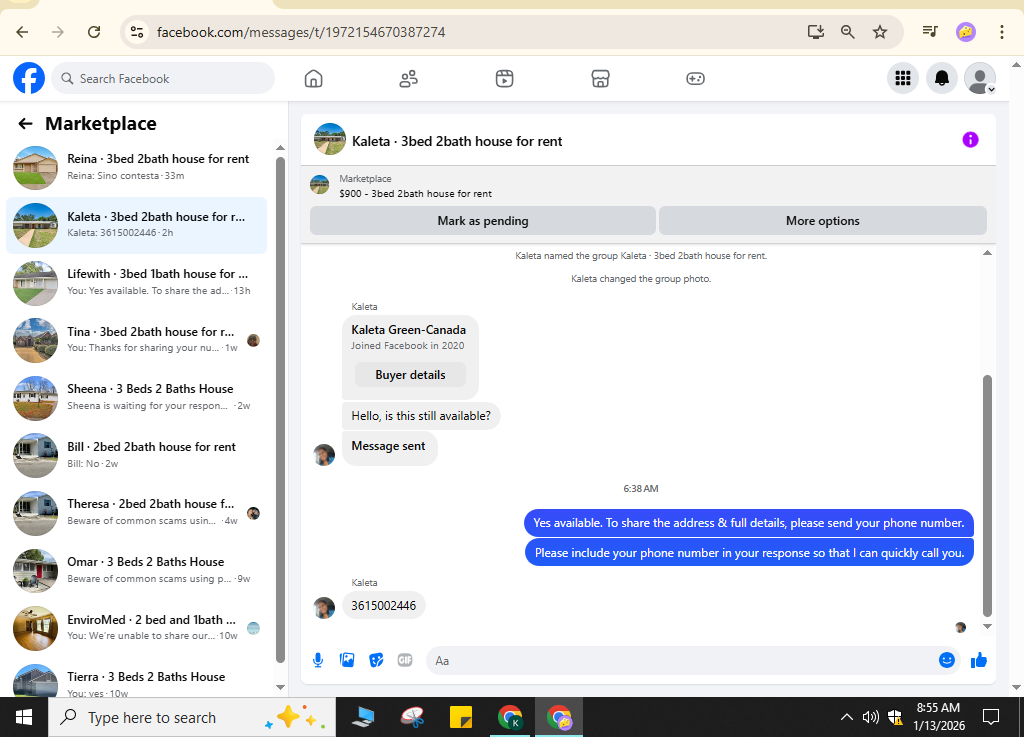The width and height of the screenshot is (1024, 737).
Task: Click More options button
Action: pos(823,221)
